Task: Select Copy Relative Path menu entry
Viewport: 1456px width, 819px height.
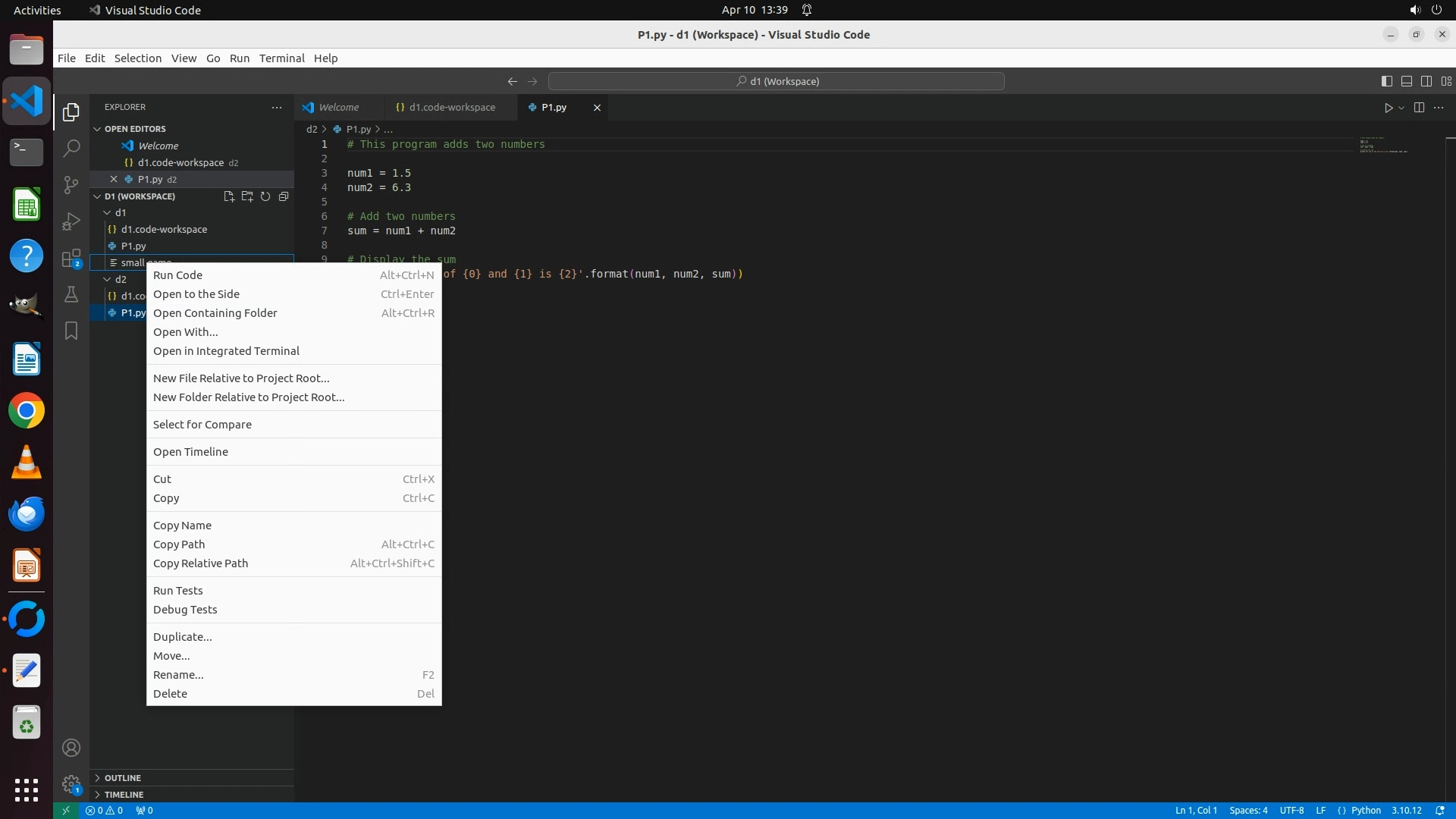Action: pyautogui.click(x=200, y=563)
